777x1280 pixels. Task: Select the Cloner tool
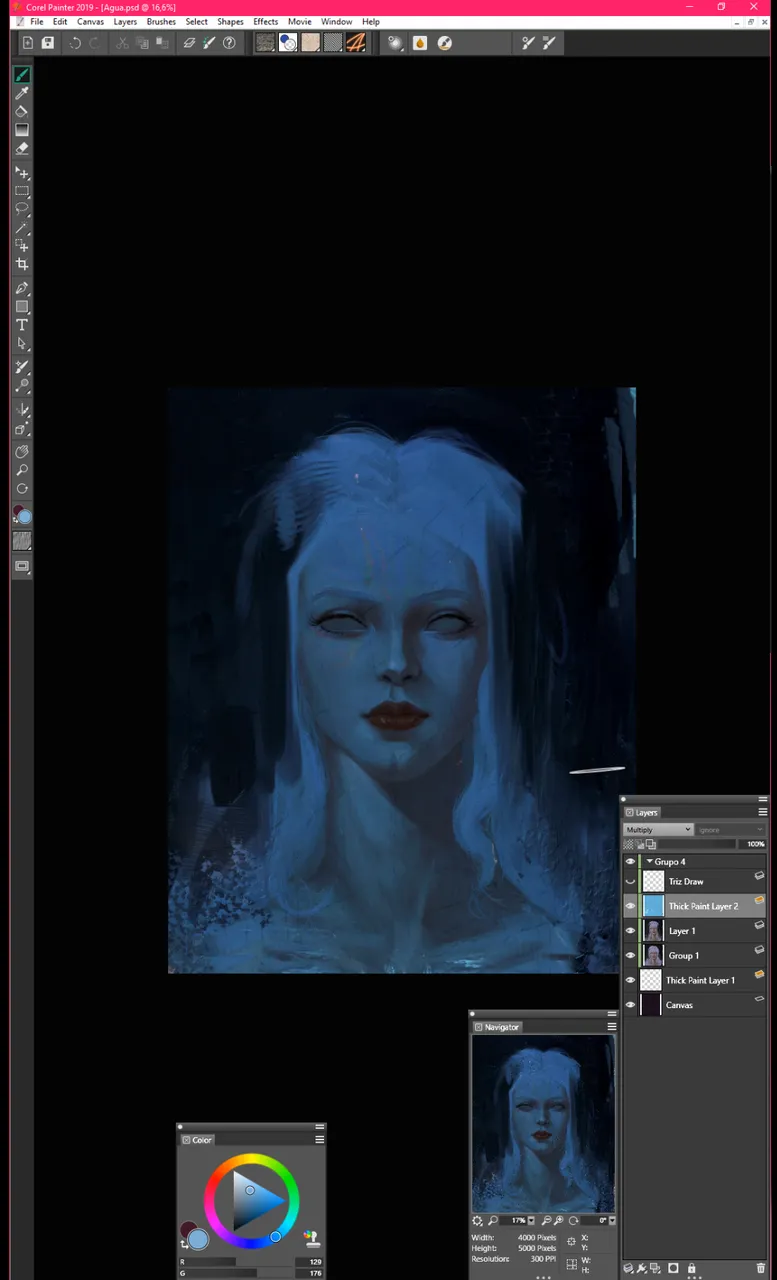pos(21,367)
